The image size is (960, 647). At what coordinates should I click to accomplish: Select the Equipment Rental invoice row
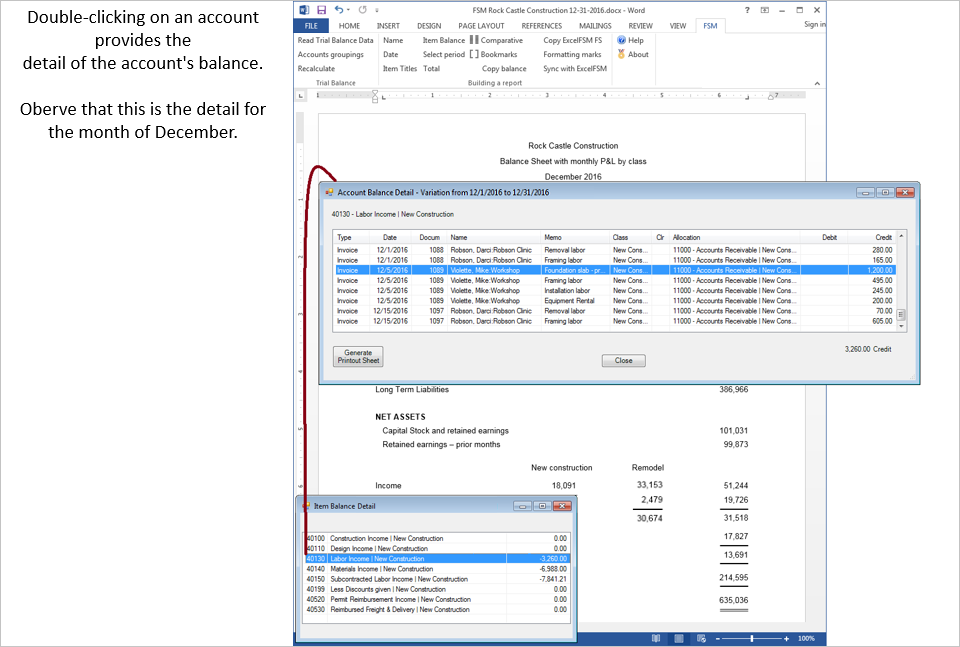coord(615,301)
